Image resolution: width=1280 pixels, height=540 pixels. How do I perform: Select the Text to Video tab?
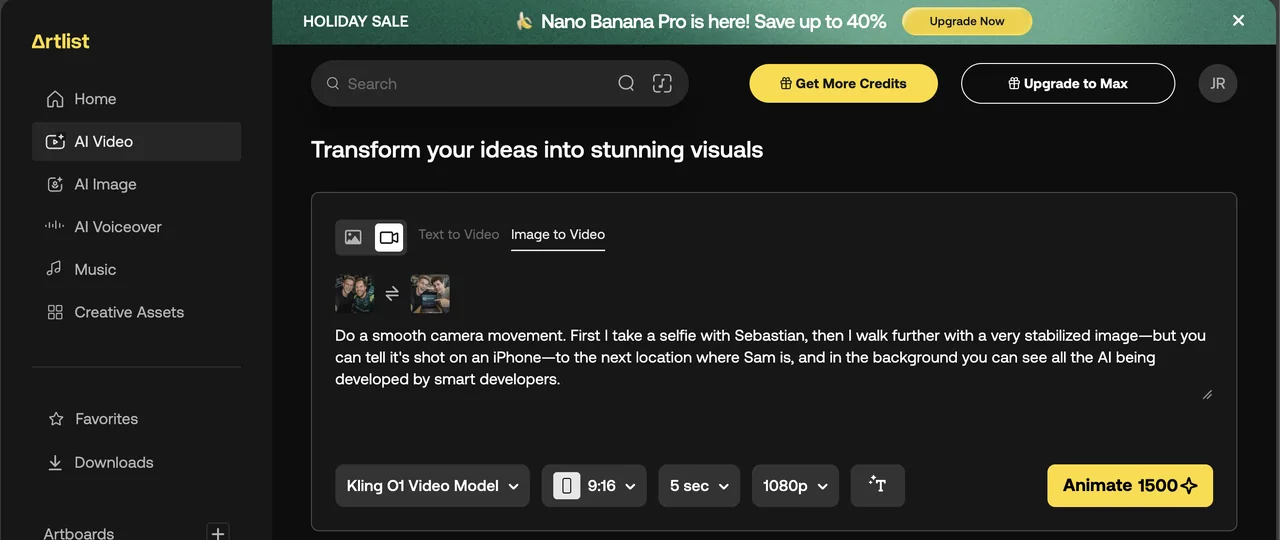(458, 234)
